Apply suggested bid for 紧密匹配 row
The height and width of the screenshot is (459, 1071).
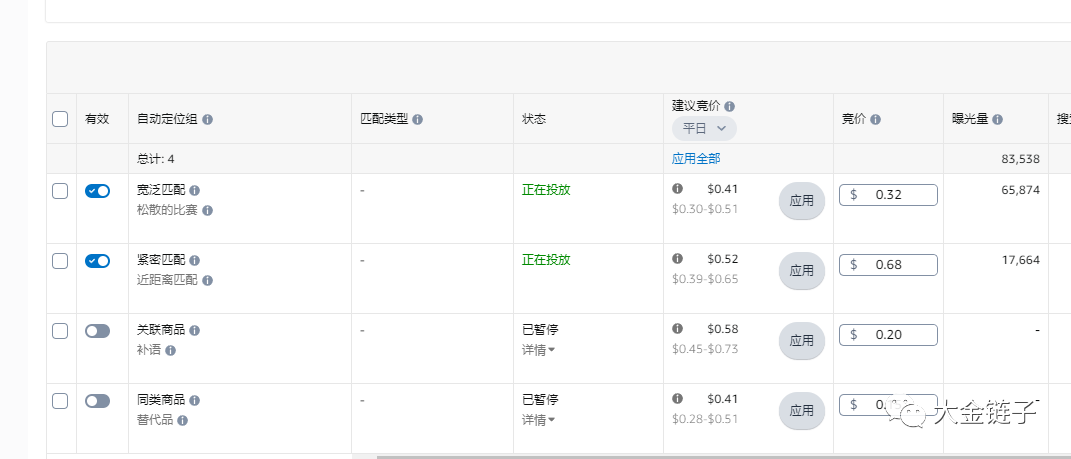click(x=801, y=270)
